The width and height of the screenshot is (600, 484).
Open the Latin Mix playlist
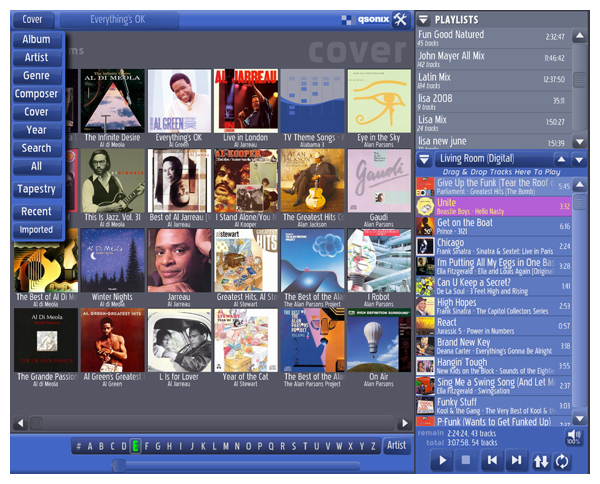pyautogui.click(x=494, y=80)
